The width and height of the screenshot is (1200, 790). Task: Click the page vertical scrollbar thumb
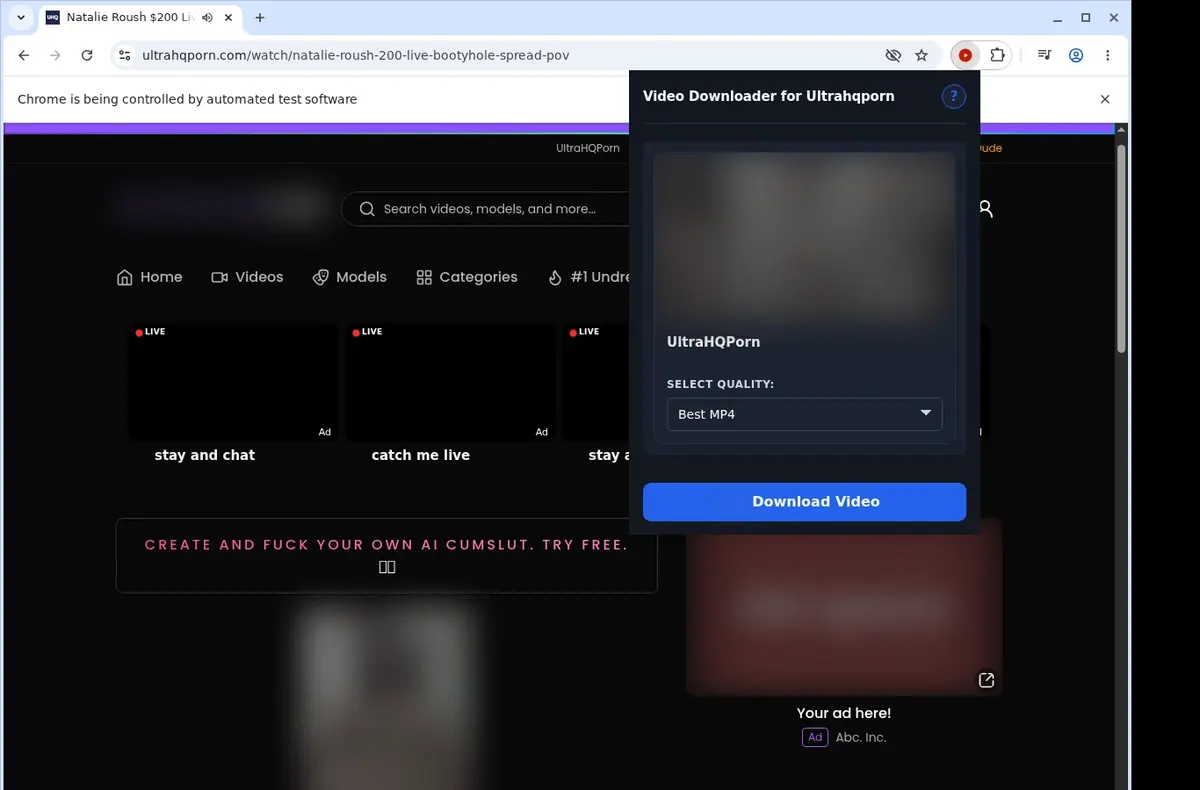pos(1121,248)
